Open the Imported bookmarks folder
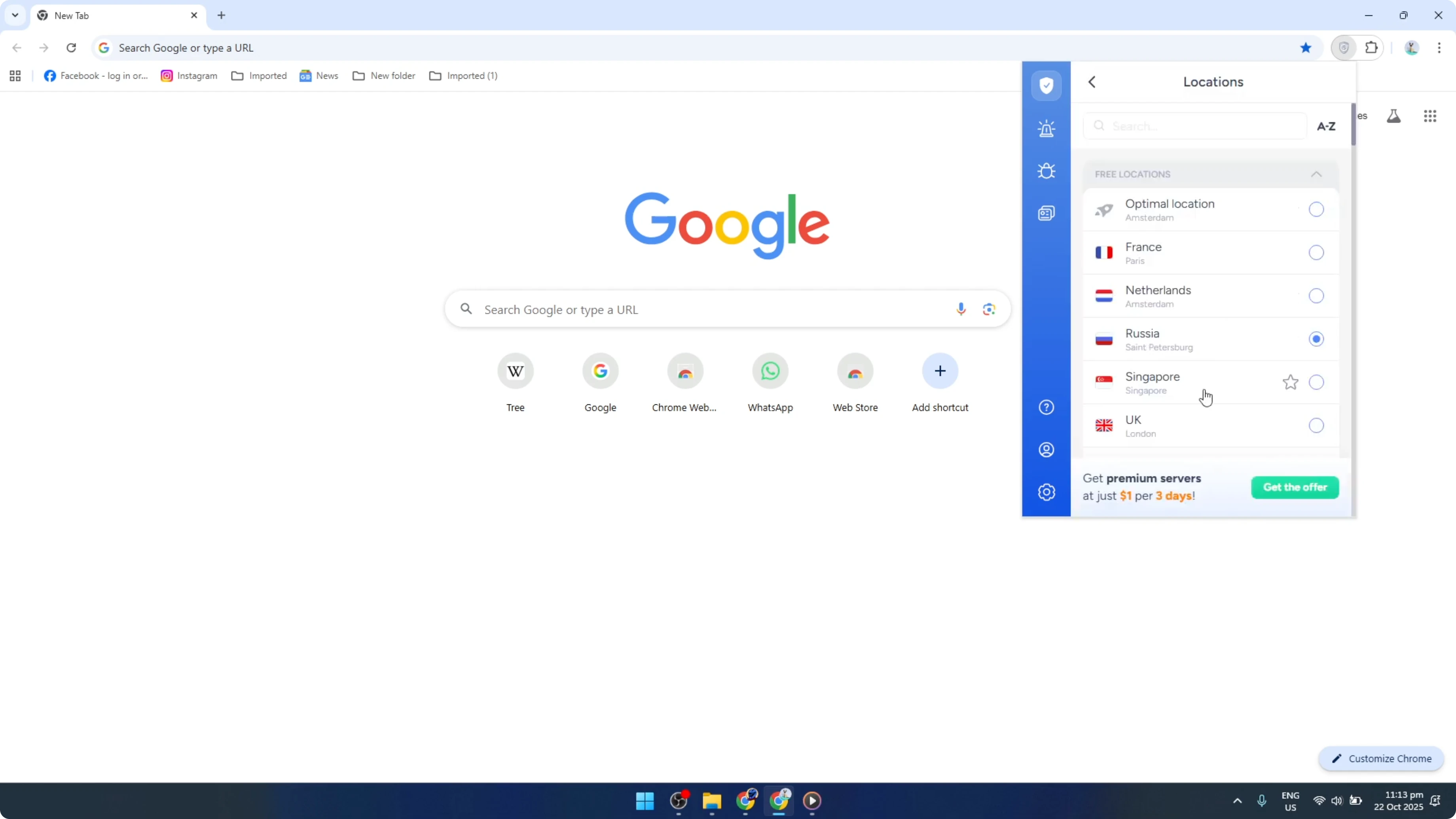 pyautogui.click(x=259, y=76)
